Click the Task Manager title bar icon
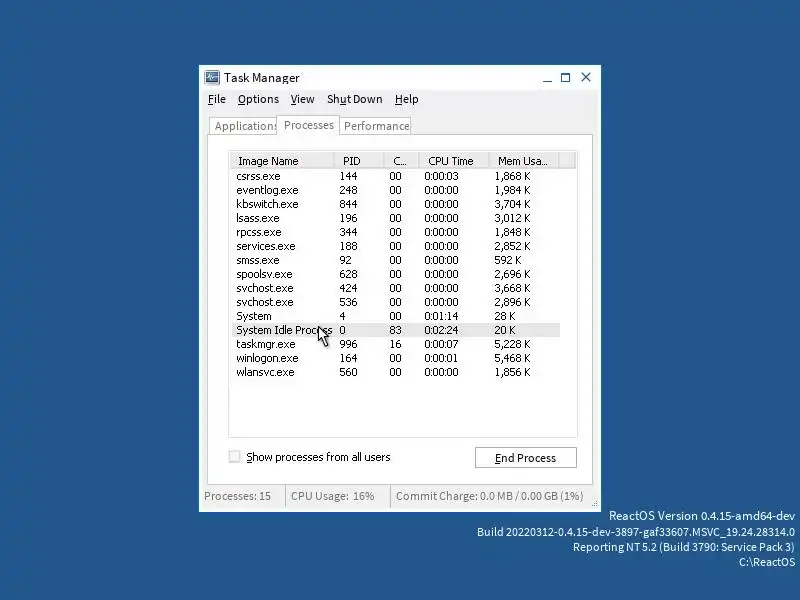This screenshot has height=600, width=800. coord(212,78)
